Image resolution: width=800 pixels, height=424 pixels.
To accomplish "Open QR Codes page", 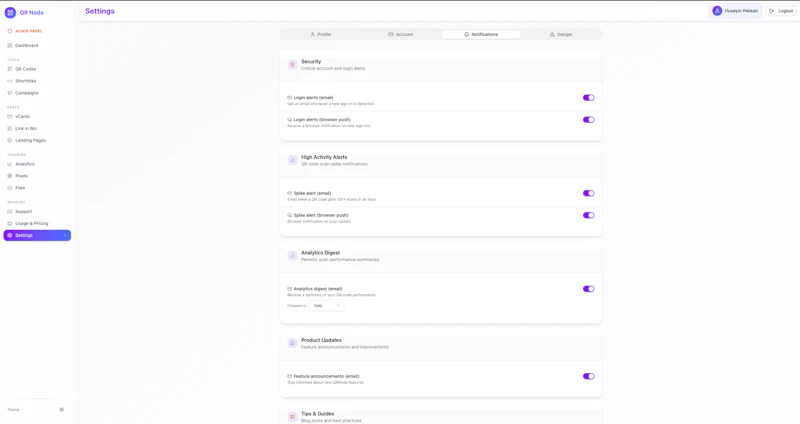I will pos(26,69).
